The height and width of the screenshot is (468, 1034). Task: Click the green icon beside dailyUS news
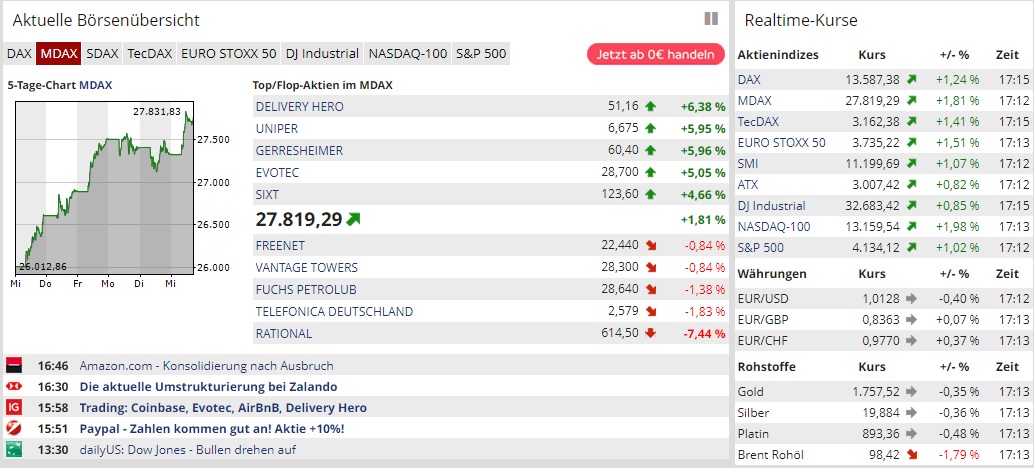[14, 450]
